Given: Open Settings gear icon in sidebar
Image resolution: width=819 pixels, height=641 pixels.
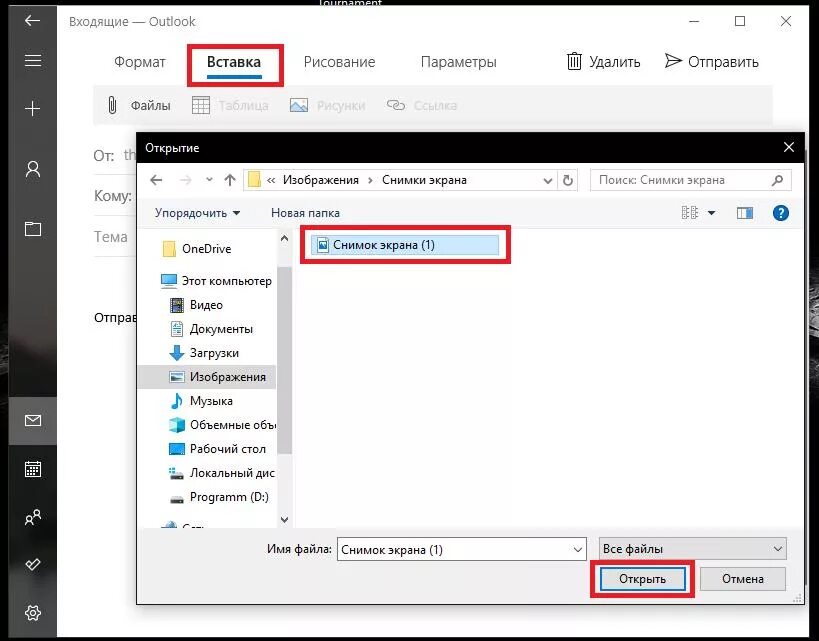Looking at the screenshot, I should pyautogui.click(x=32, y=613).
